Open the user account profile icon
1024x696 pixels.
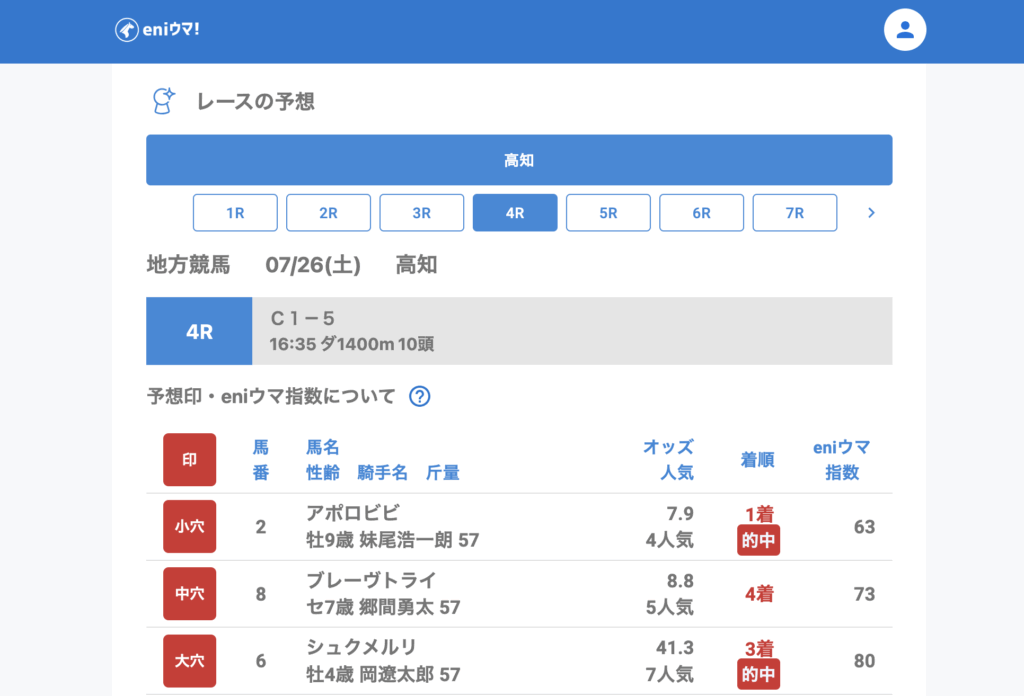pos(905,30)
